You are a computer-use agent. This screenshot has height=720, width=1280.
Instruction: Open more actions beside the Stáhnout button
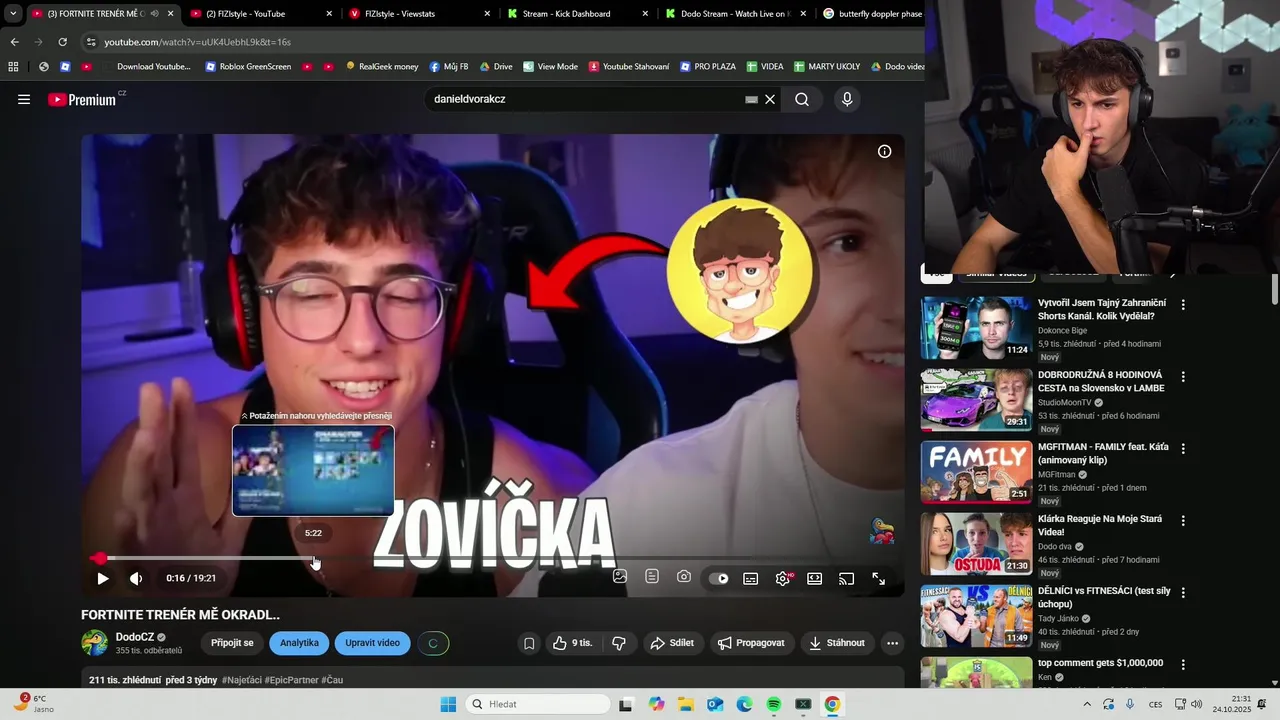892,643
